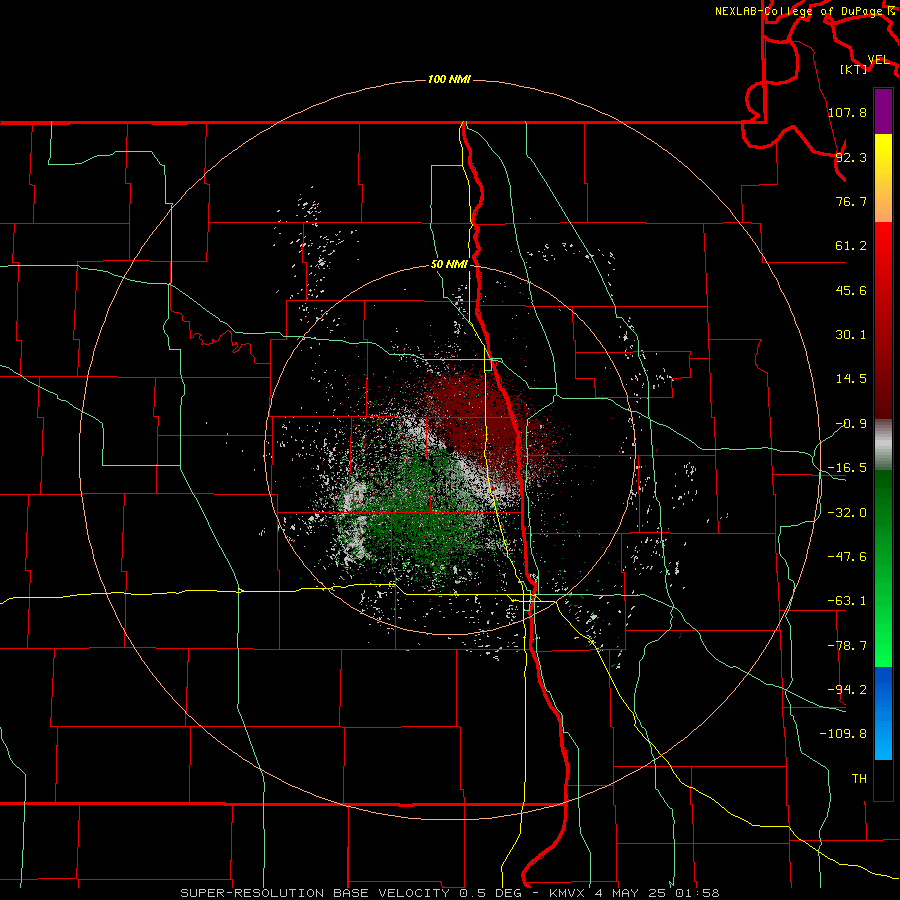The image size is (900, 900).
Task: Pick the yellow-orange segment of the color scale
Action: [883, 178]
